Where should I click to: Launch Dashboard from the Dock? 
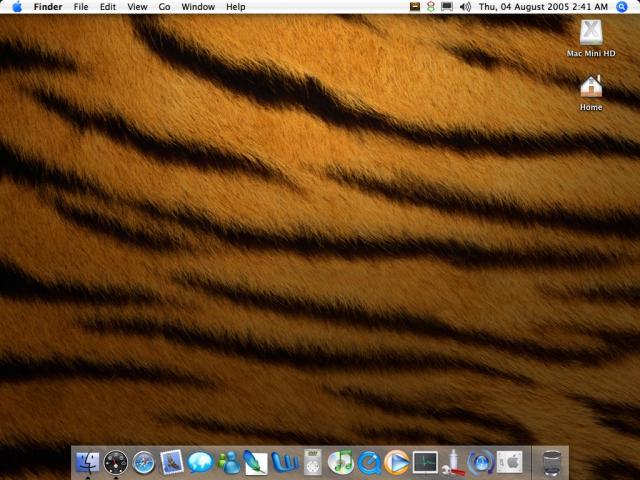coord(116,462)
